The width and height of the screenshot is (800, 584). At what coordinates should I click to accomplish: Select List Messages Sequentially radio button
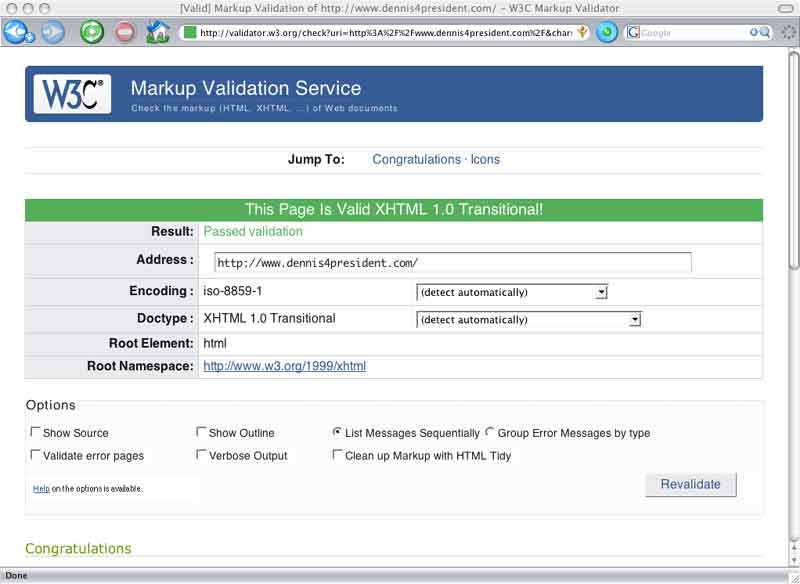[x=337, y=432]
